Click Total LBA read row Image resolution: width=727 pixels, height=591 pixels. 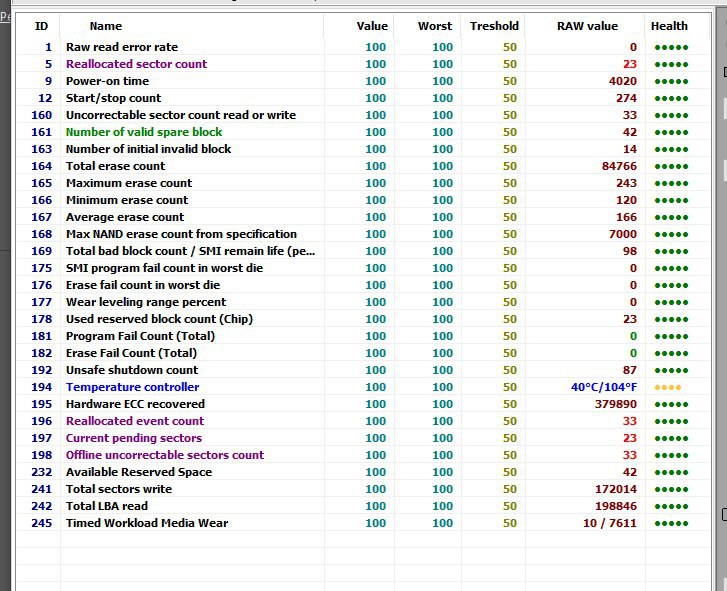coord(363,506)
